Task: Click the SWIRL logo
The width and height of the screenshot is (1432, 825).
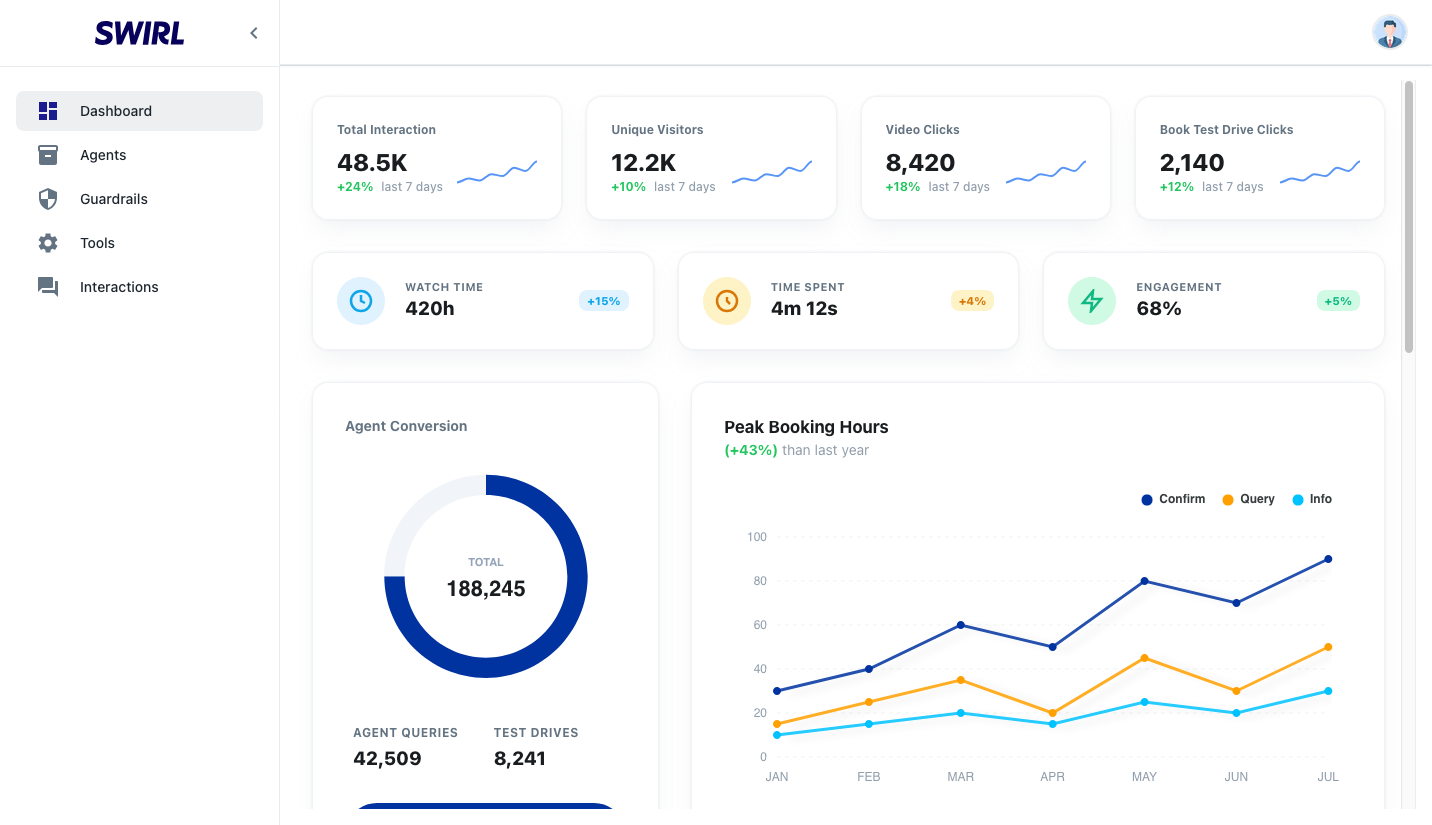Action: coord(139,33)
